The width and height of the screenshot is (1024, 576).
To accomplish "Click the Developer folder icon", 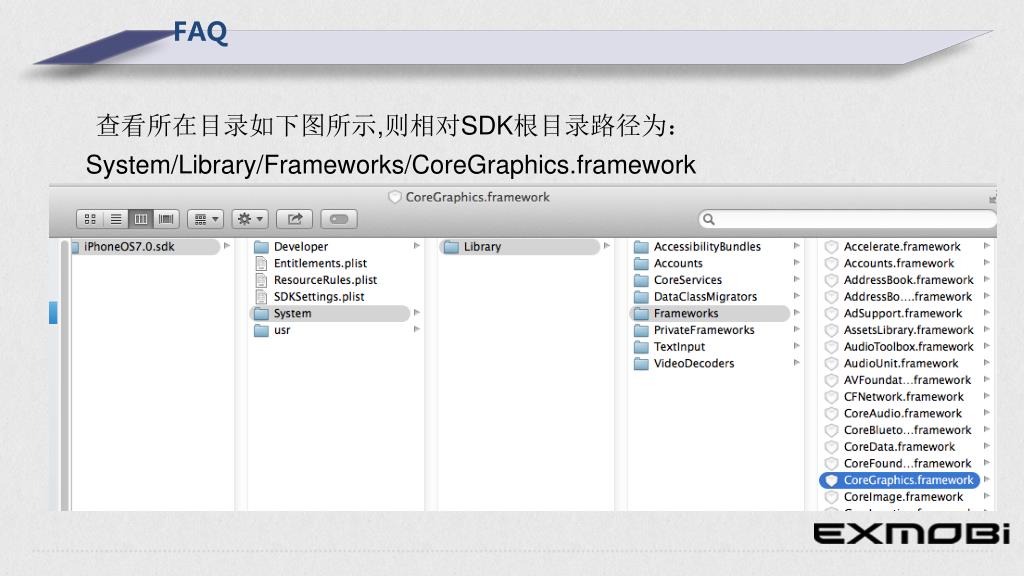I will tap(261, 247).
